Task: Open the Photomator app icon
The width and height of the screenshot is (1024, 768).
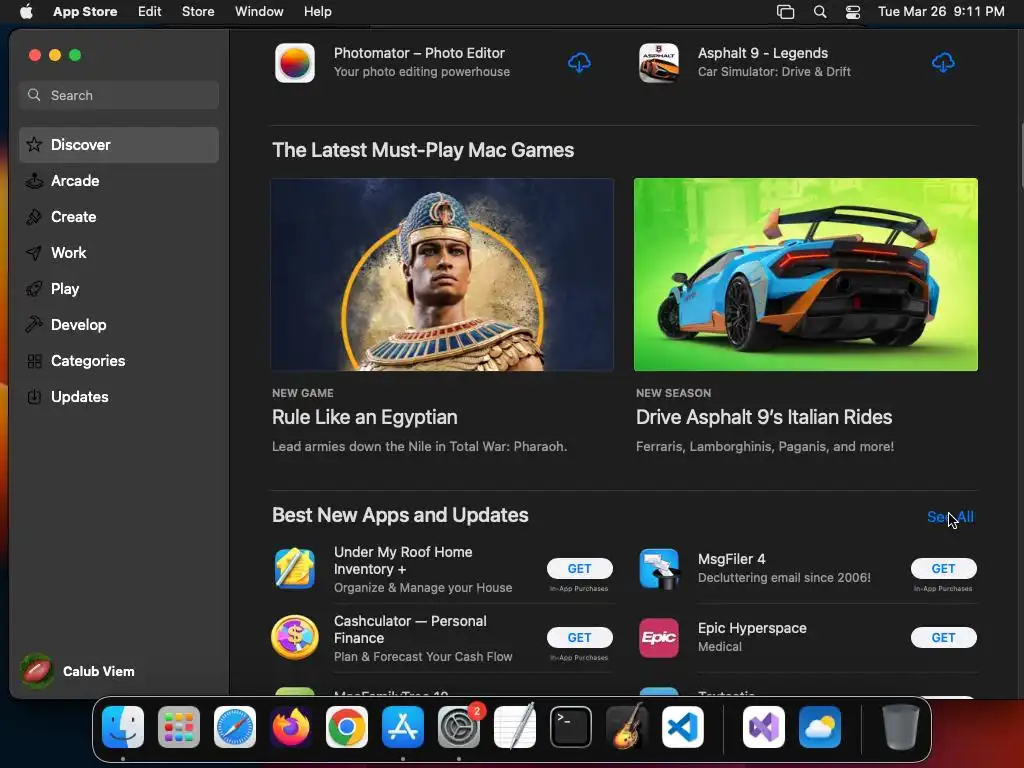Action: pos(295,63)
